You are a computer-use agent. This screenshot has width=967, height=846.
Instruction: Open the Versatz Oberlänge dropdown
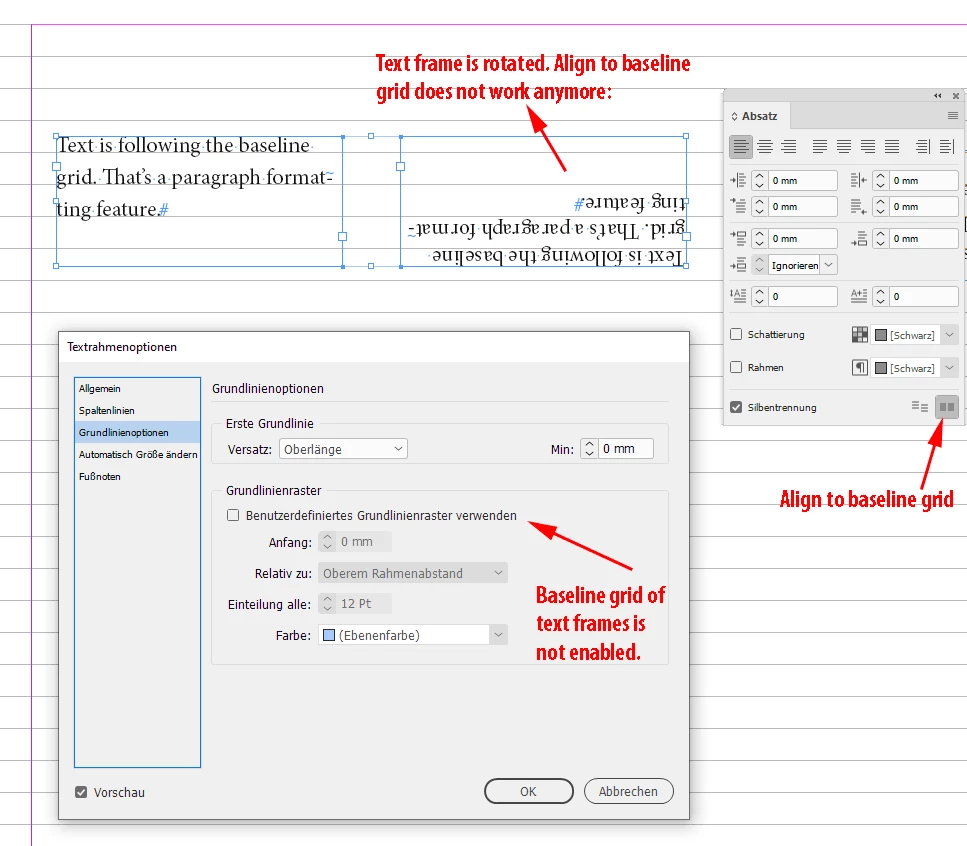343,449
